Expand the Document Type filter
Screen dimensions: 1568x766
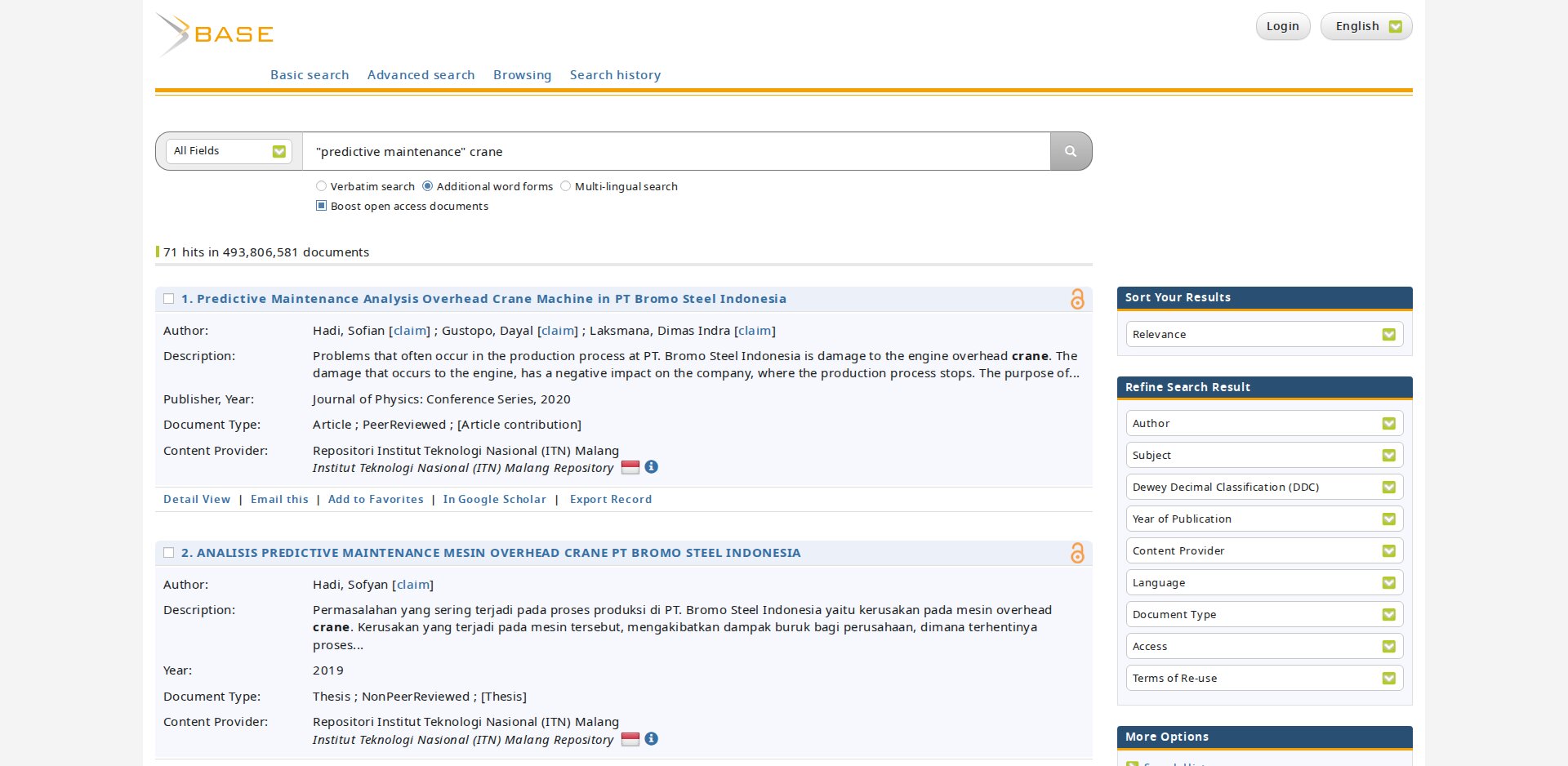point(1264,614)
